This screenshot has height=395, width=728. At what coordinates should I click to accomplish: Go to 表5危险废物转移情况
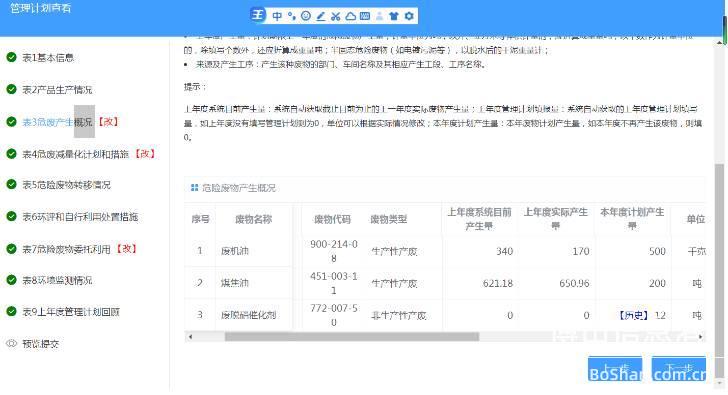pyautogui.click(x=66, y=185)
